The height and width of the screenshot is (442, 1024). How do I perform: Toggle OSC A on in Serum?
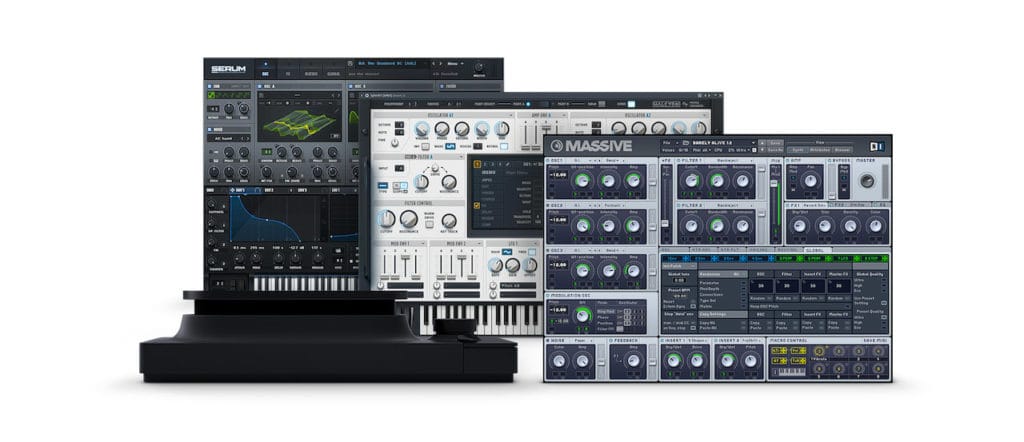pos(259,86)
